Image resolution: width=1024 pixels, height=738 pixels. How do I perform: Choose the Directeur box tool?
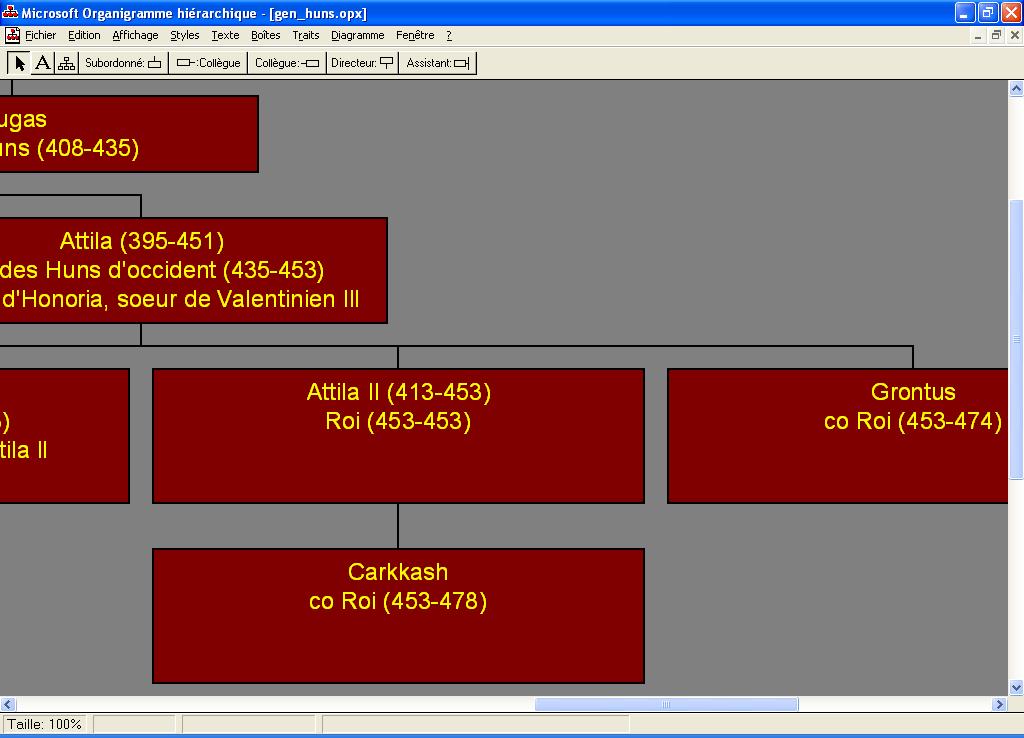[362, 63]
